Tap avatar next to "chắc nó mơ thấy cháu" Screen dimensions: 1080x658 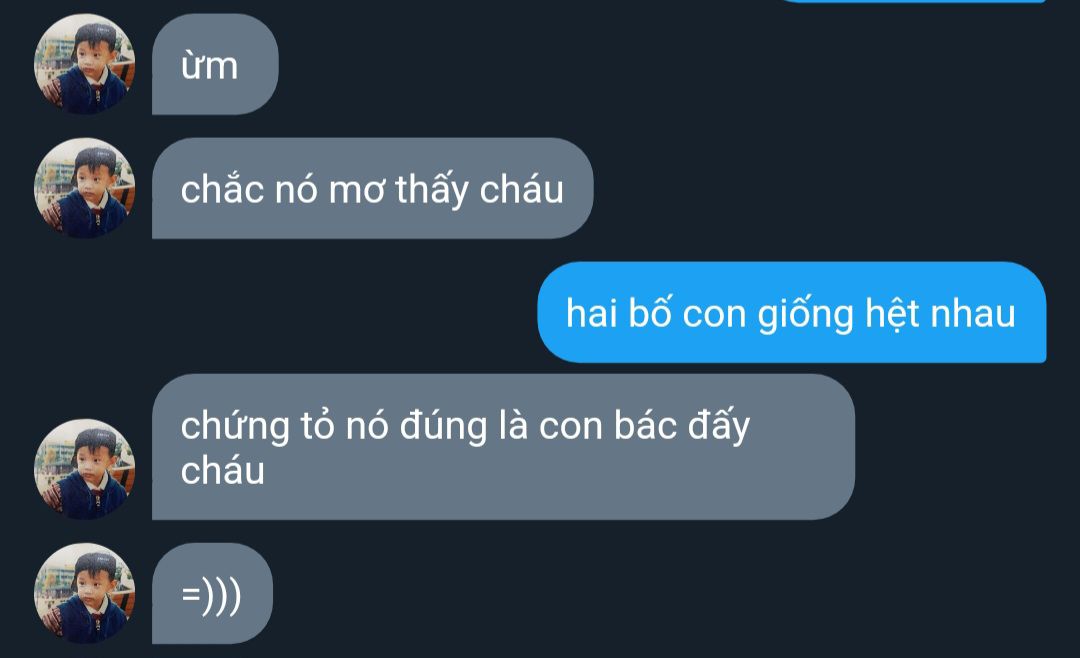click(84, 188)
